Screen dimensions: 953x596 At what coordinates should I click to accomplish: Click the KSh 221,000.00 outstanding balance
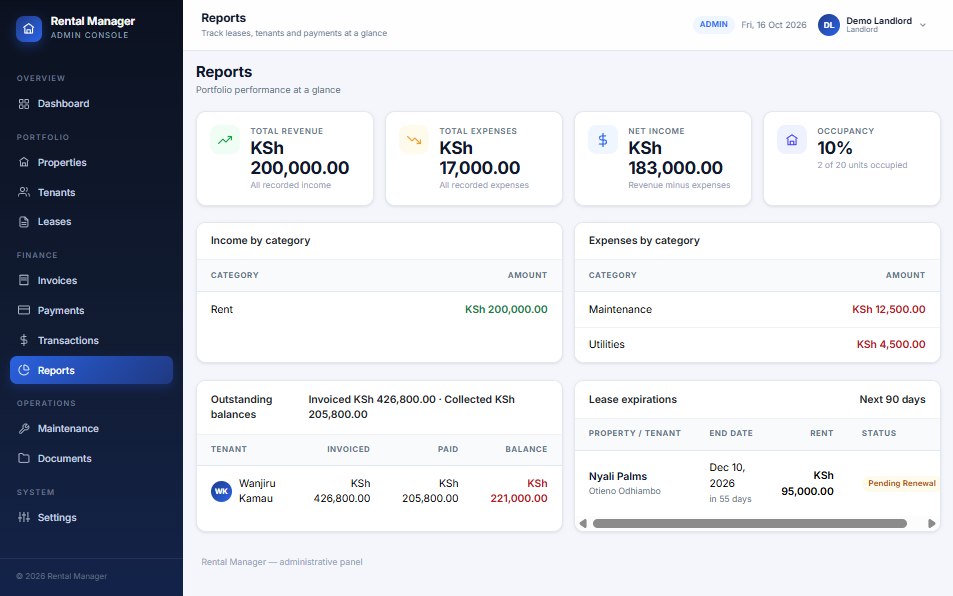tap(519, 491)
